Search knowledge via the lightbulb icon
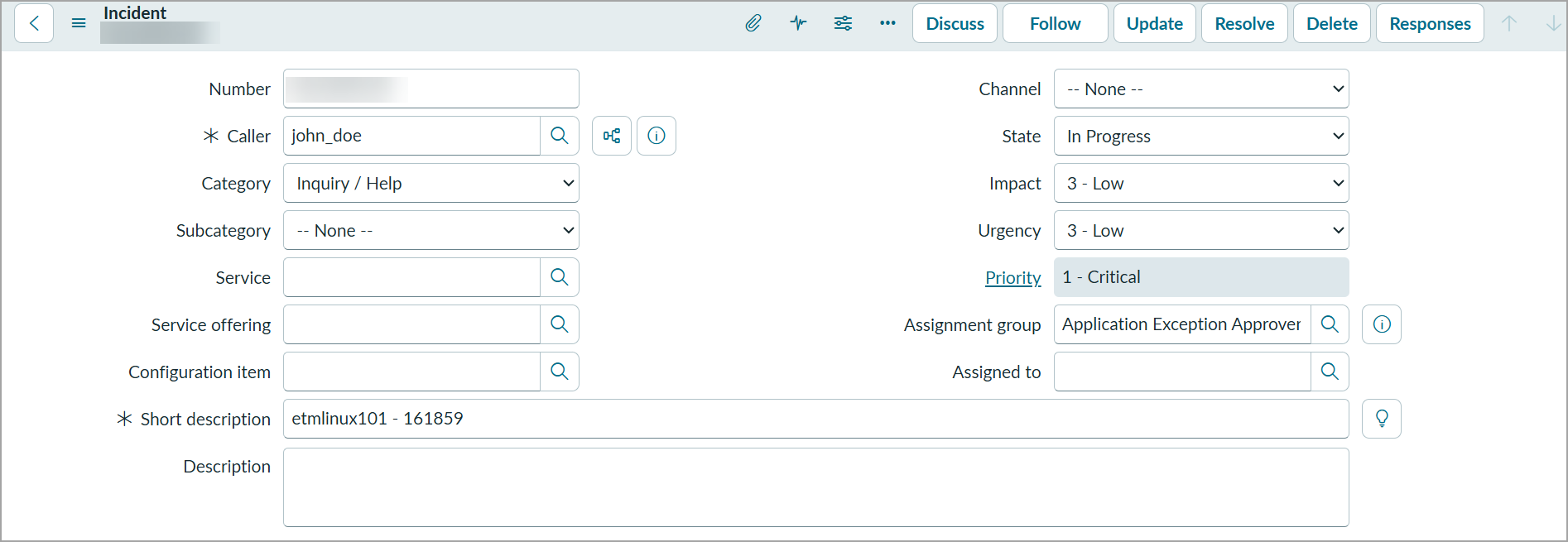Image resolution: width=1568 pixels, height=542 pixels. tap(1382, 419)
